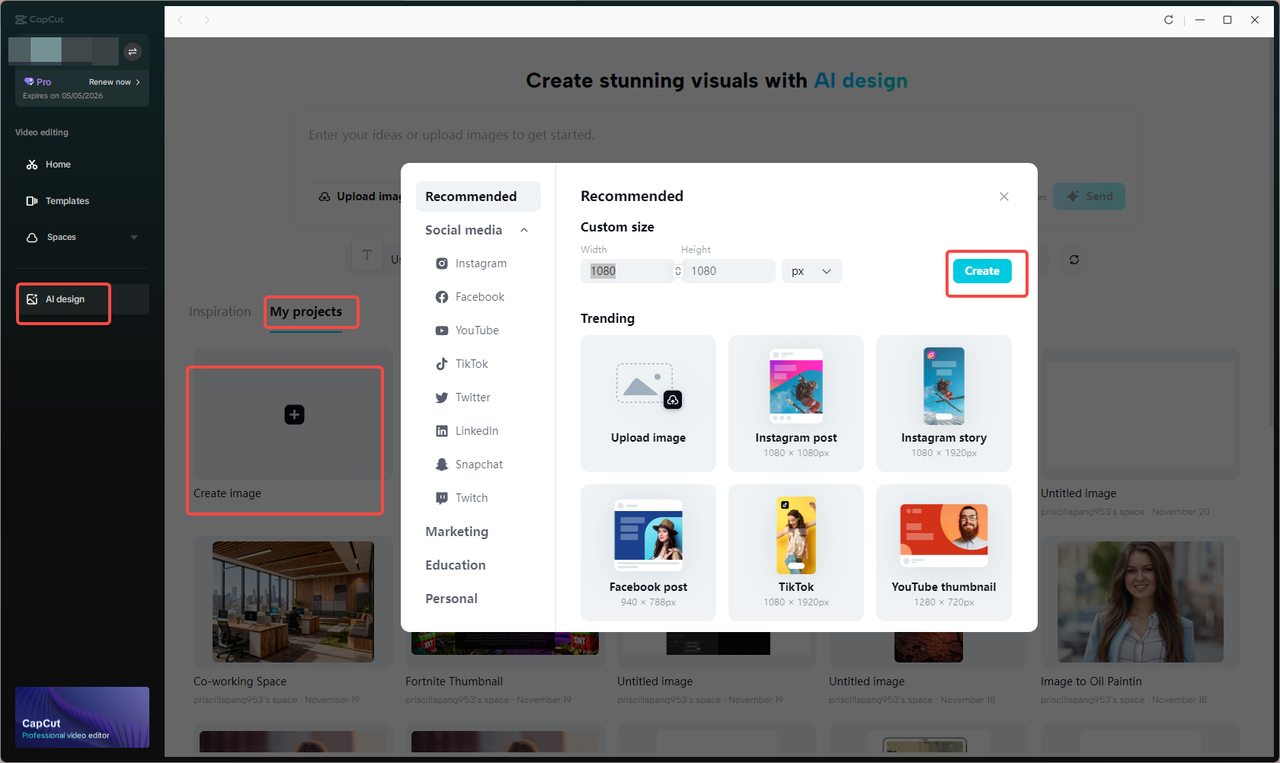Select the Instagram icon under Social media
1280x763 pixels.
441,263
